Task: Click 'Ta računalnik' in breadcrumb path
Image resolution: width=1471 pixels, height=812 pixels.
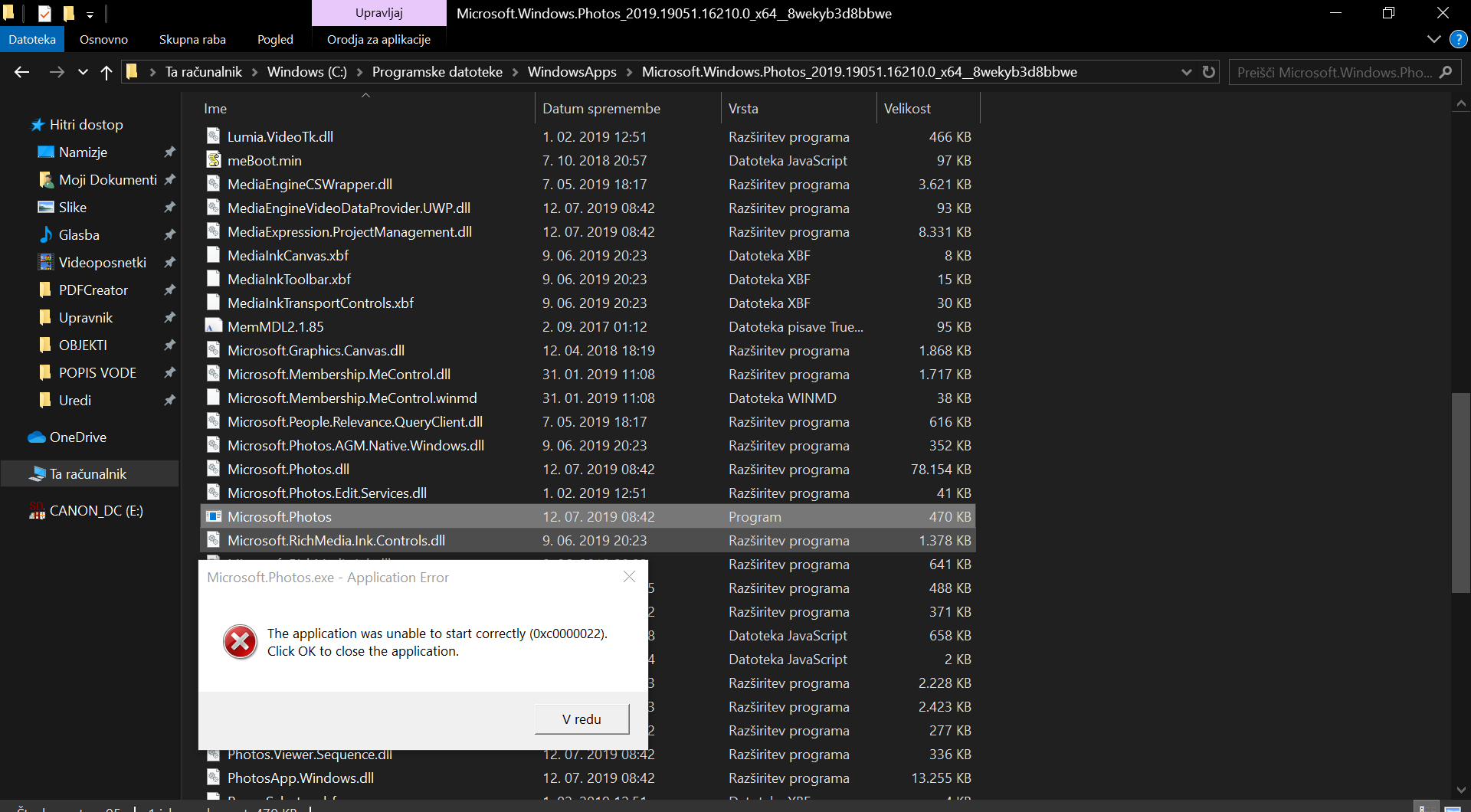Action: 203,72
